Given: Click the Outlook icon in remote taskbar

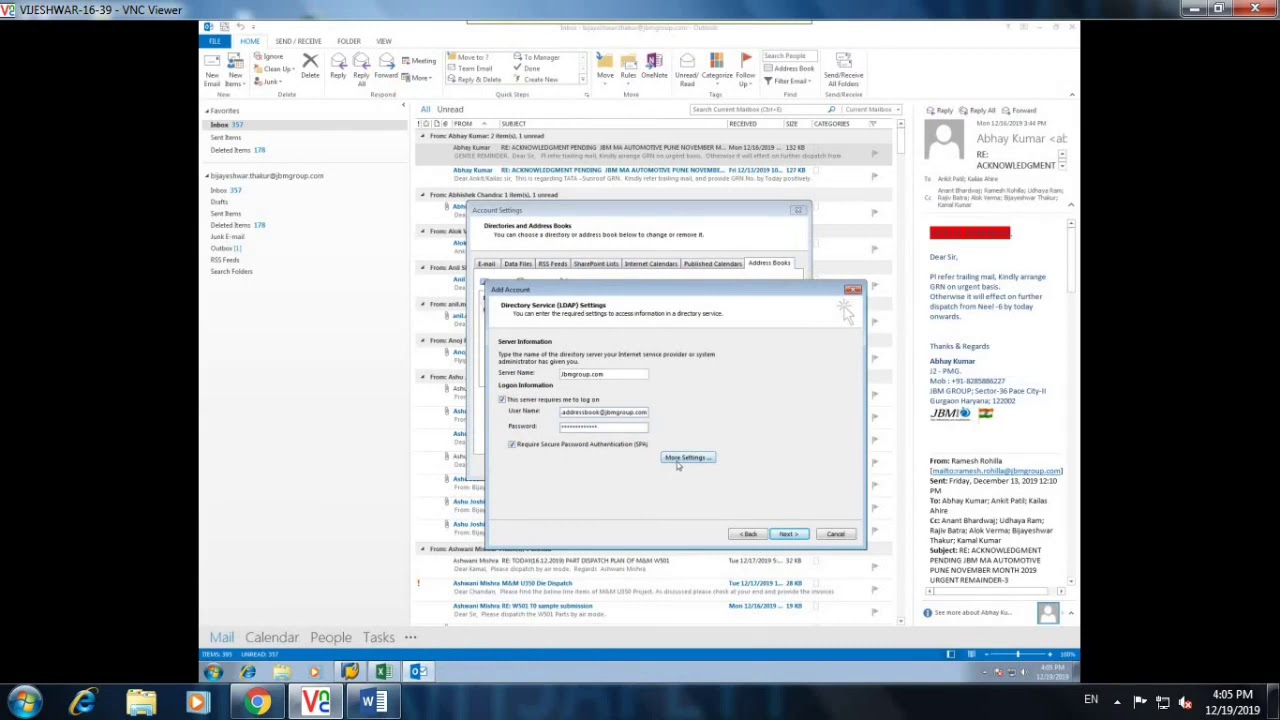Looking at the screenshot, I should tap(418, 672).
